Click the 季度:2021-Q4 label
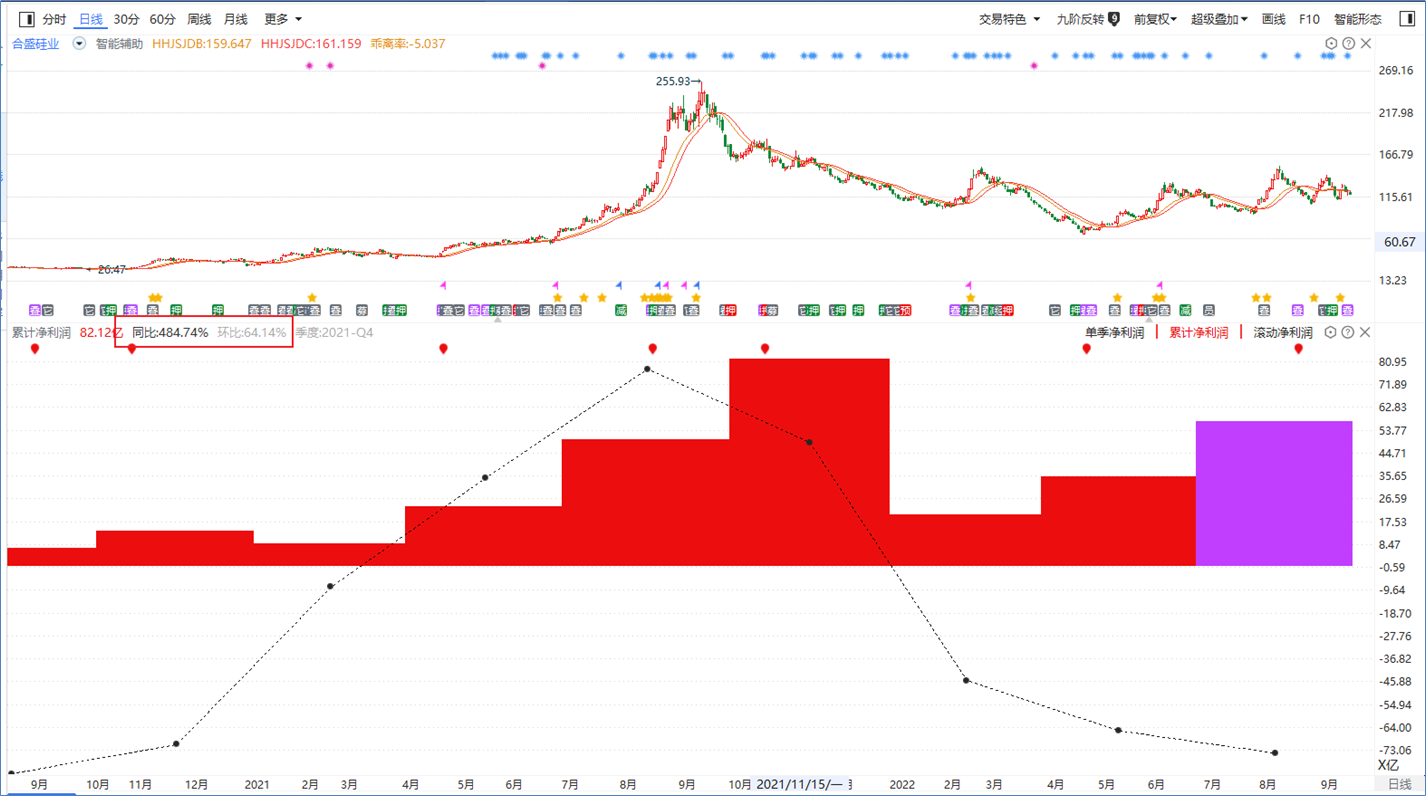1426x796 pixels. [334, 332]
